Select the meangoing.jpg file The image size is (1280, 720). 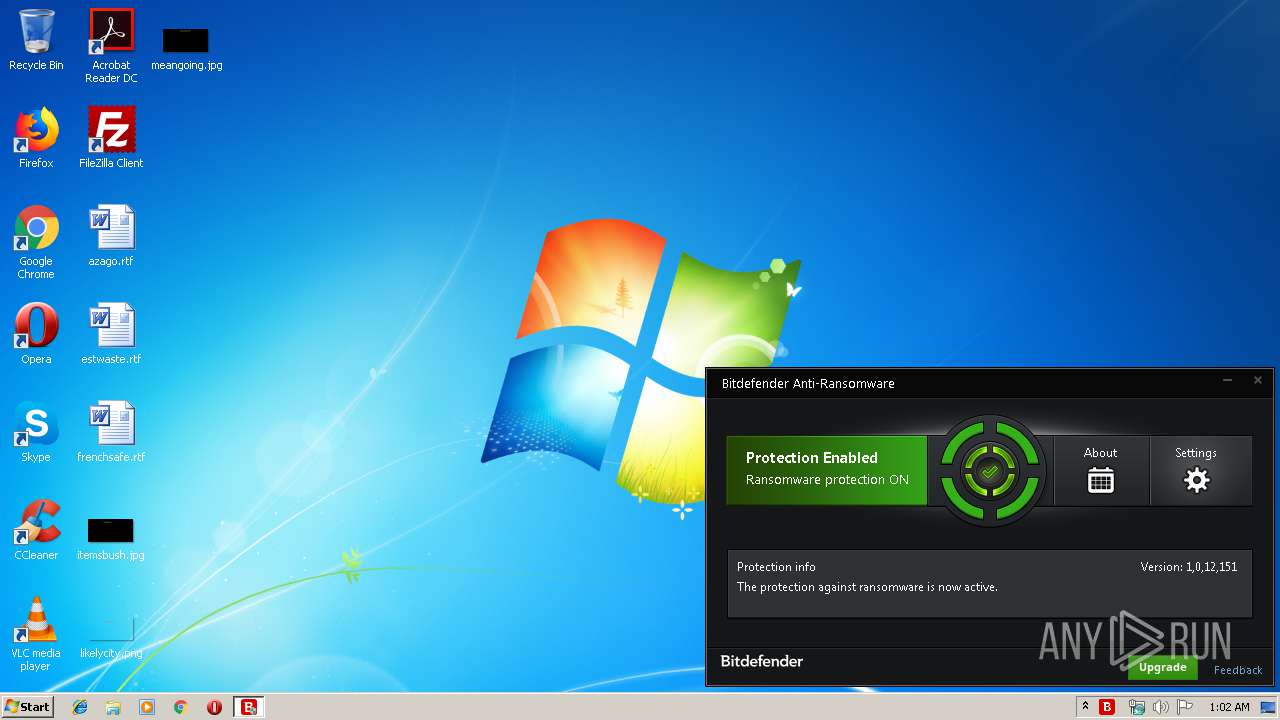coord(186,48)
